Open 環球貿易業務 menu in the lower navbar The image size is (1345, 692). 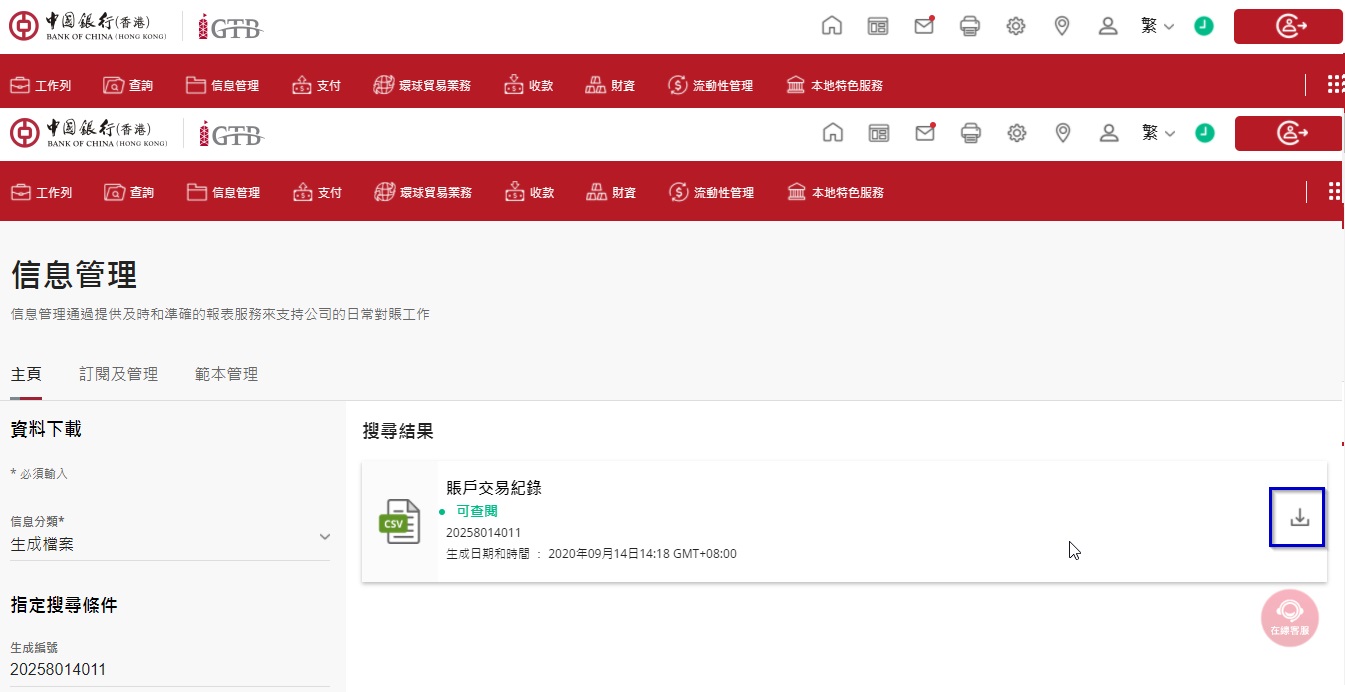pos(423,193)
